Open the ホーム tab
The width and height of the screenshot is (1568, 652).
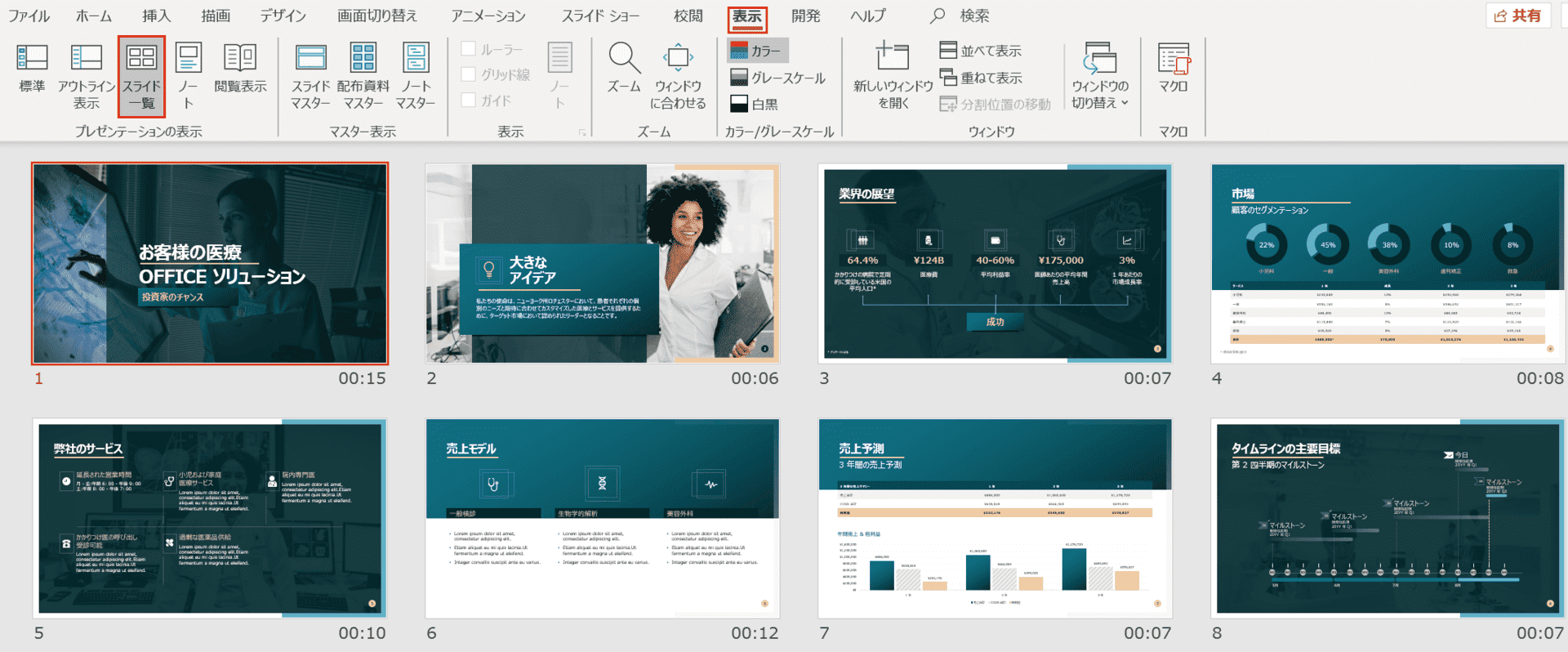(x=94, y=16)
